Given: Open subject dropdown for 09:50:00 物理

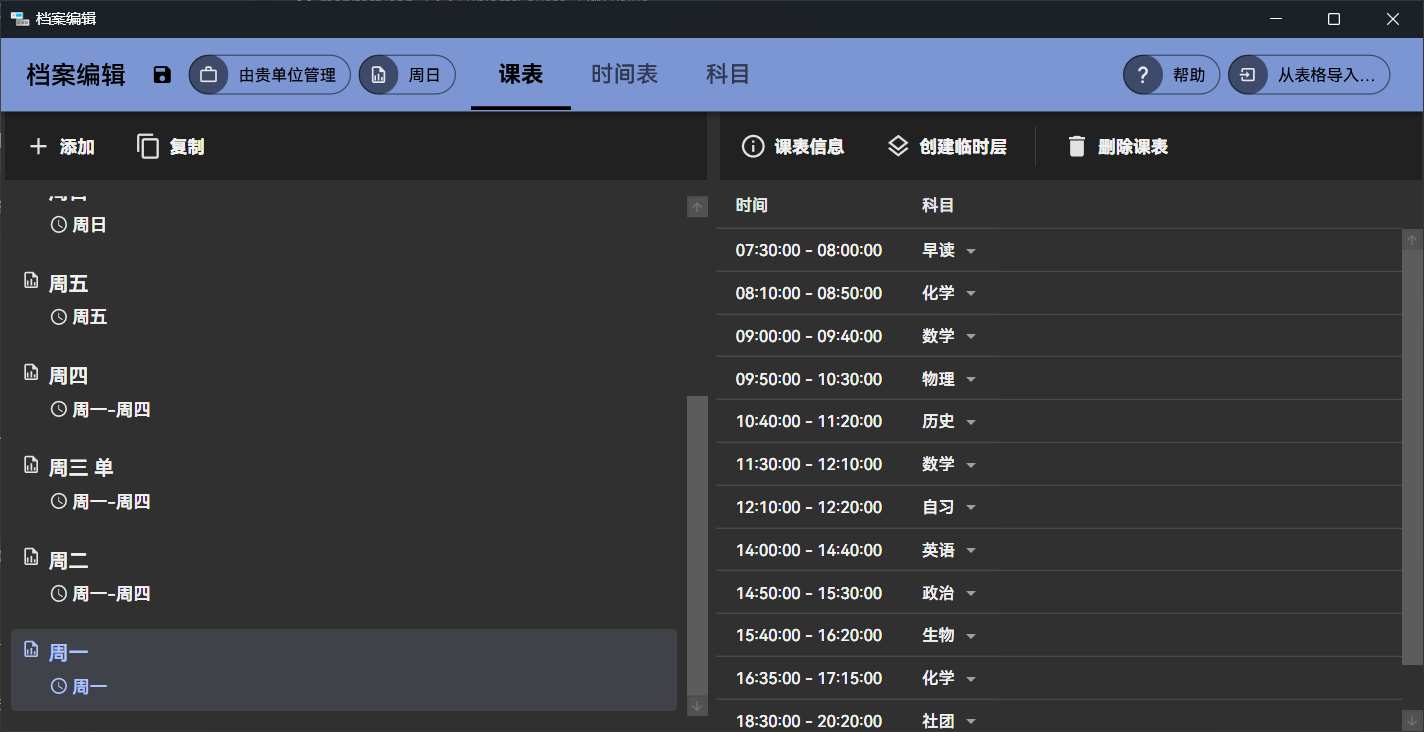Looking at the screenshot, I should (970, 380).
